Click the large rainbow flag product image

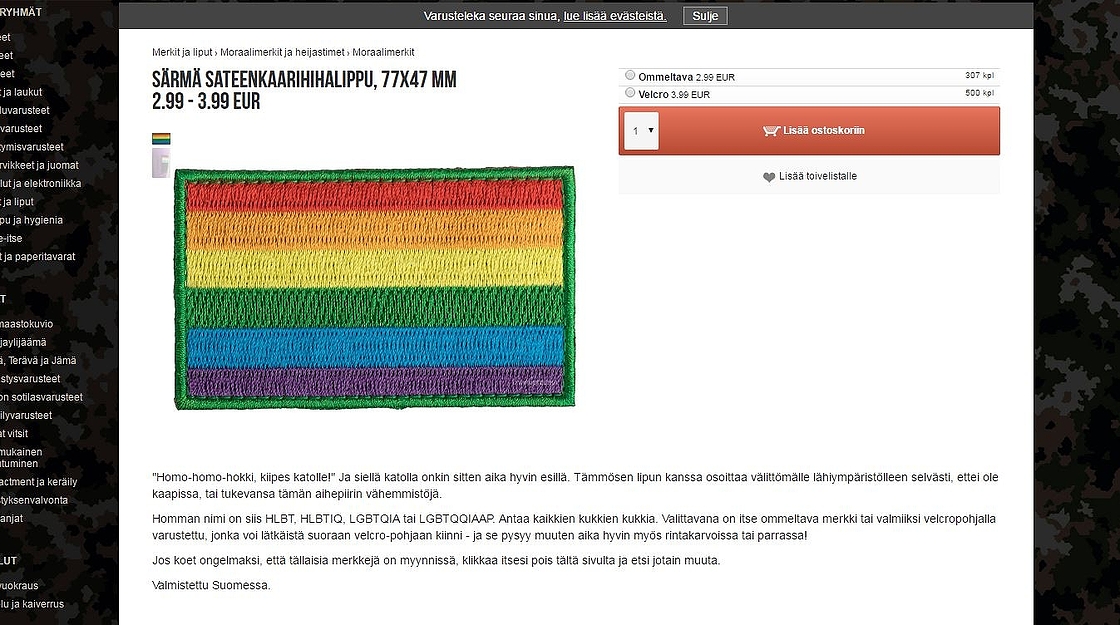pyautogui.click(x=375, y=289)
